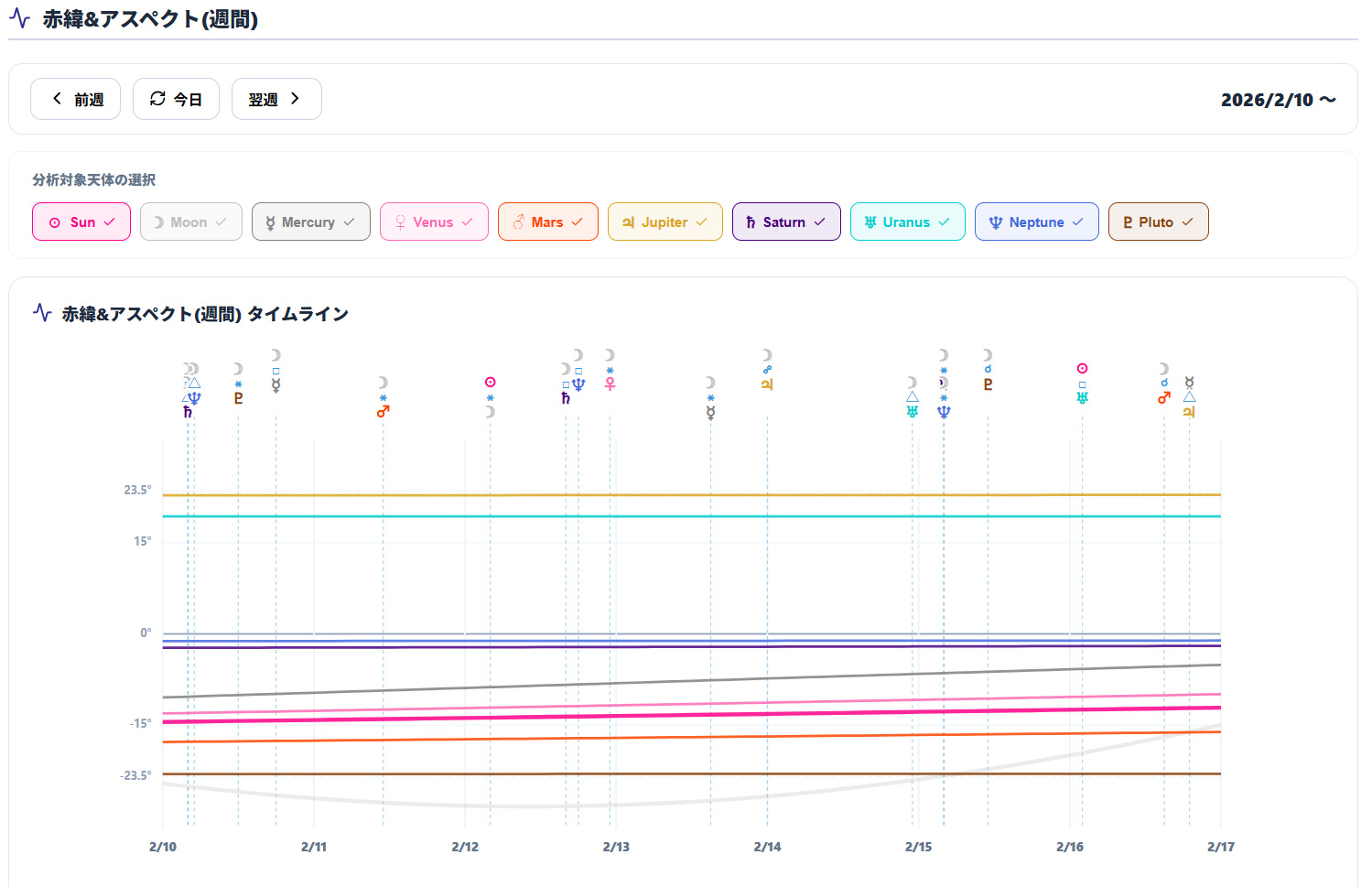
Task: Click the 今日 refresh button
Action: (176, 99)
